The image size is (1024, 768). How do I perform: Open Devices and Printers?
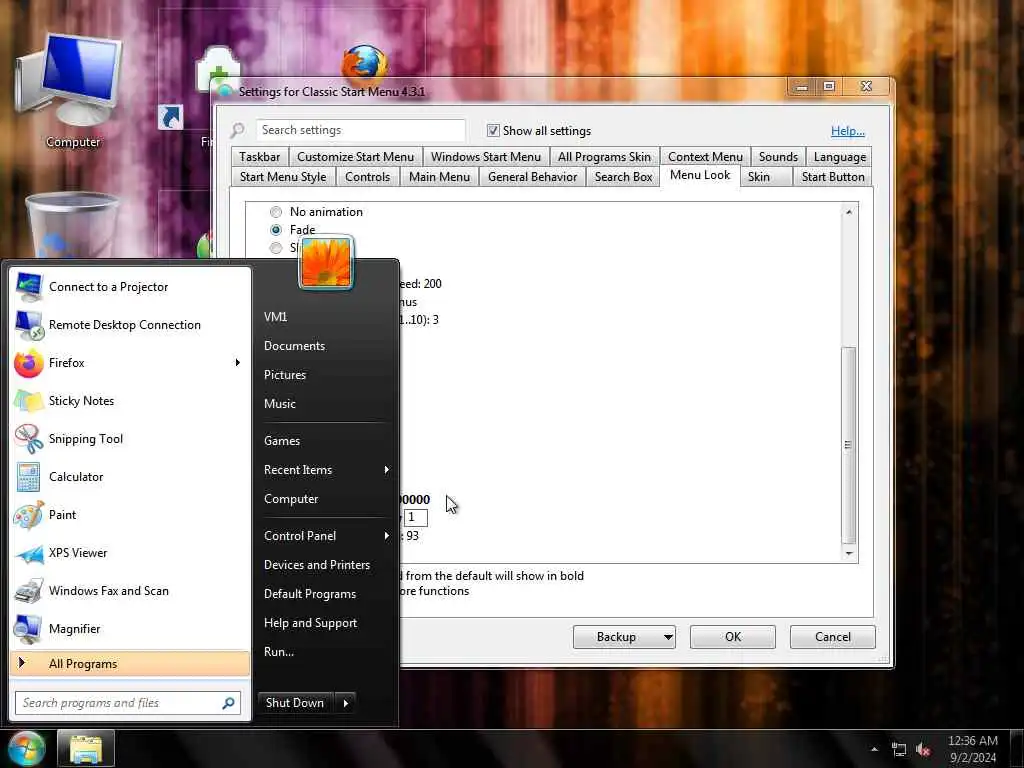point(317,565)
